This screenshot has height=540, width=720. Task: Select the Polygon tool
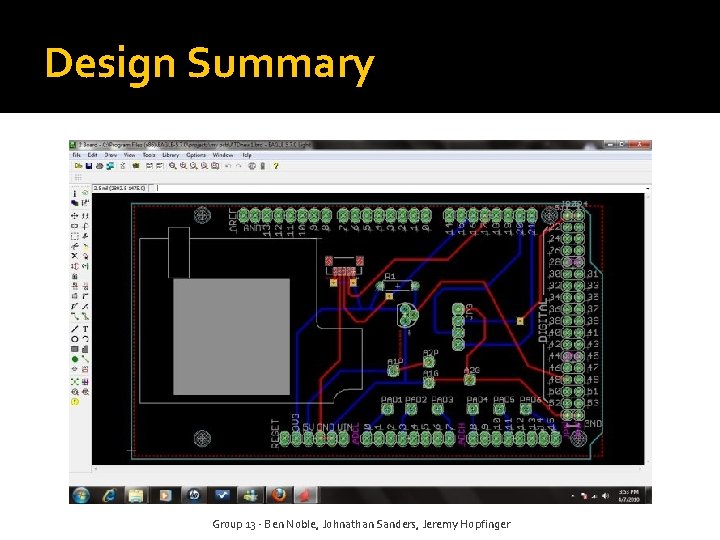pos(85,349)
